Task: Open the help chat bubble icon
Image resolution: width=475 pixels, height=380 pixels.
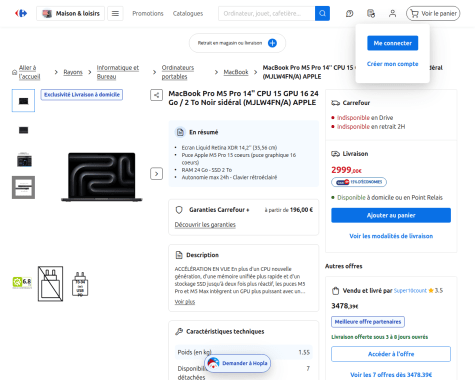Action: coord(349,13)
